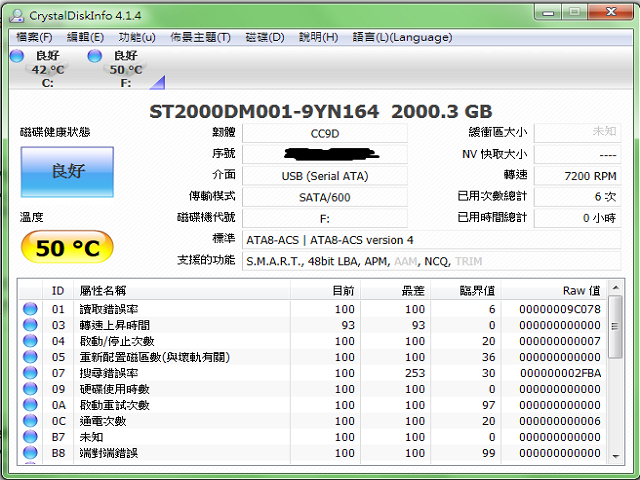
Task: Click the status orb in row 03 轉速上昇時間
Action: click(30, 325)
